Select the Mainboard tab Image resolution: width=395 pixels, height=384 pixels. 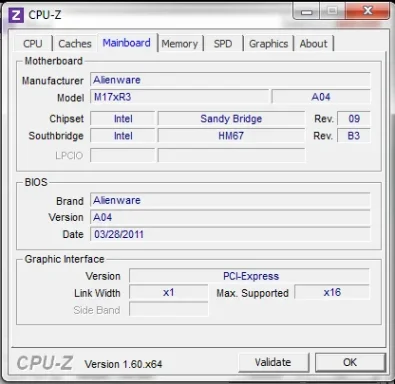(x=127, y=43)
